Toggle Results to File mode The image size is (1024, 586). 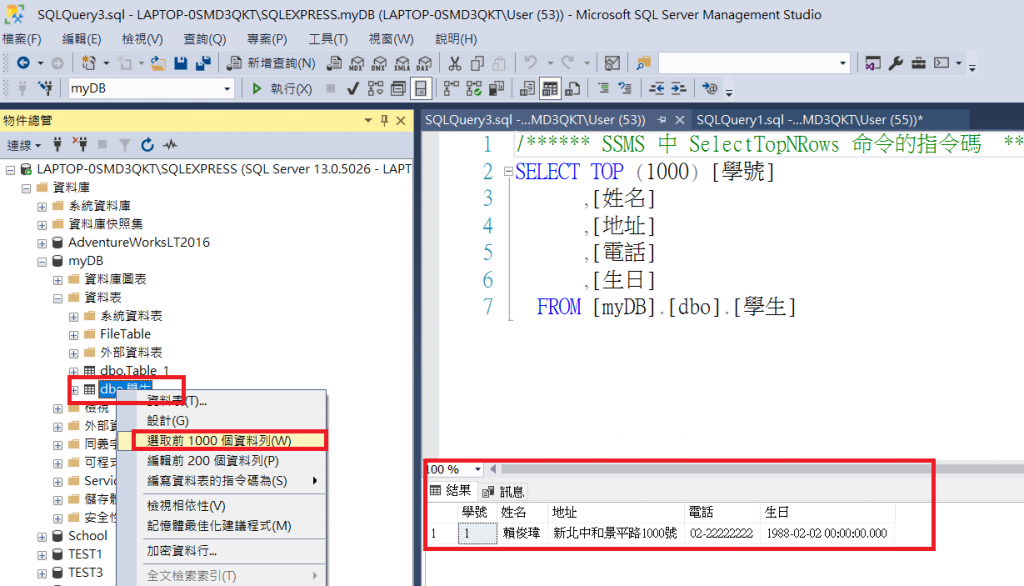[x=573, y=88]
